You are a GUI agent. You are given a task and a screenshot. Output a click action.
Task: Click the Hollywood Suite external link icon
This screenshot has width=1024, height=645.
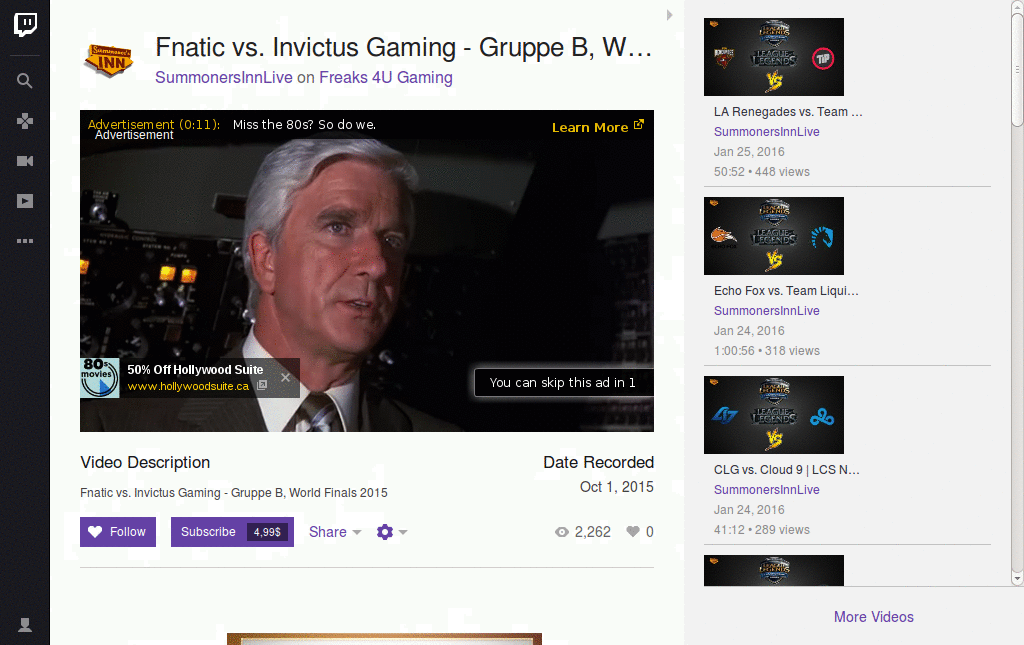(x=262, y=385)
